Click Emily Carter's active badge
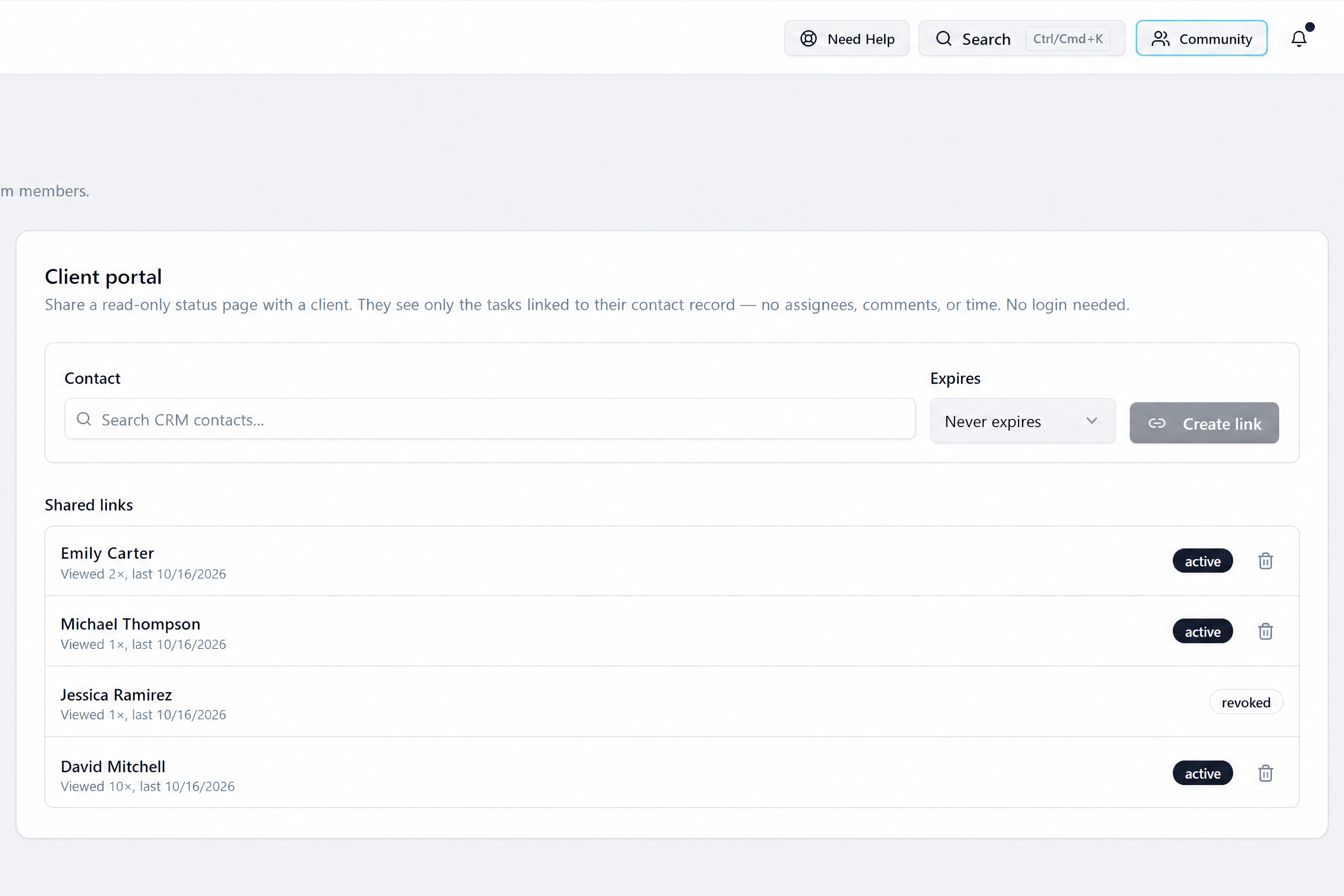Image resolution: width=1344 pixels, height=896 pixels. [x=1202, y=560]
